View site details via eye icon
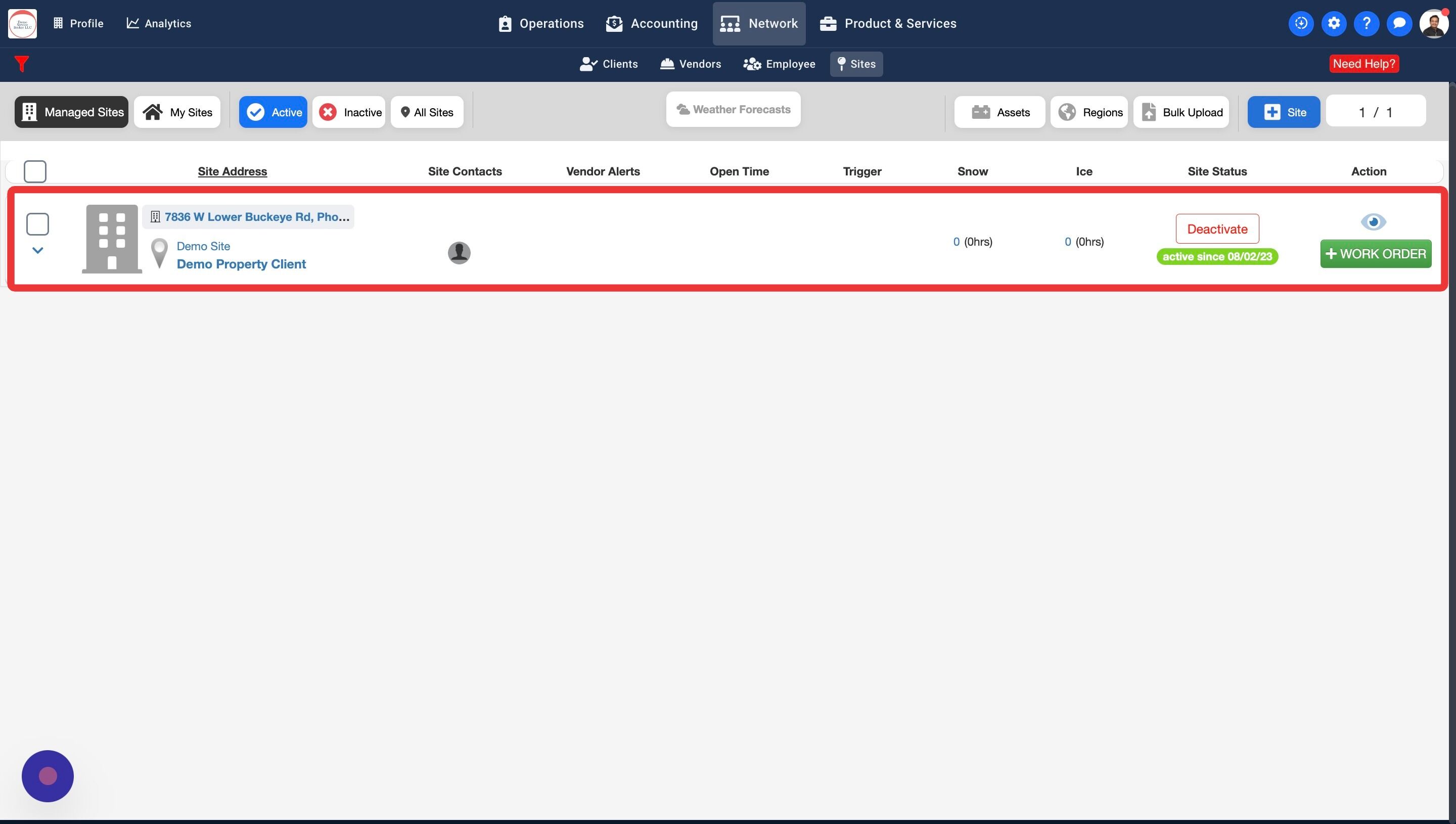The image size is (1456, 824). point(1373,222)
